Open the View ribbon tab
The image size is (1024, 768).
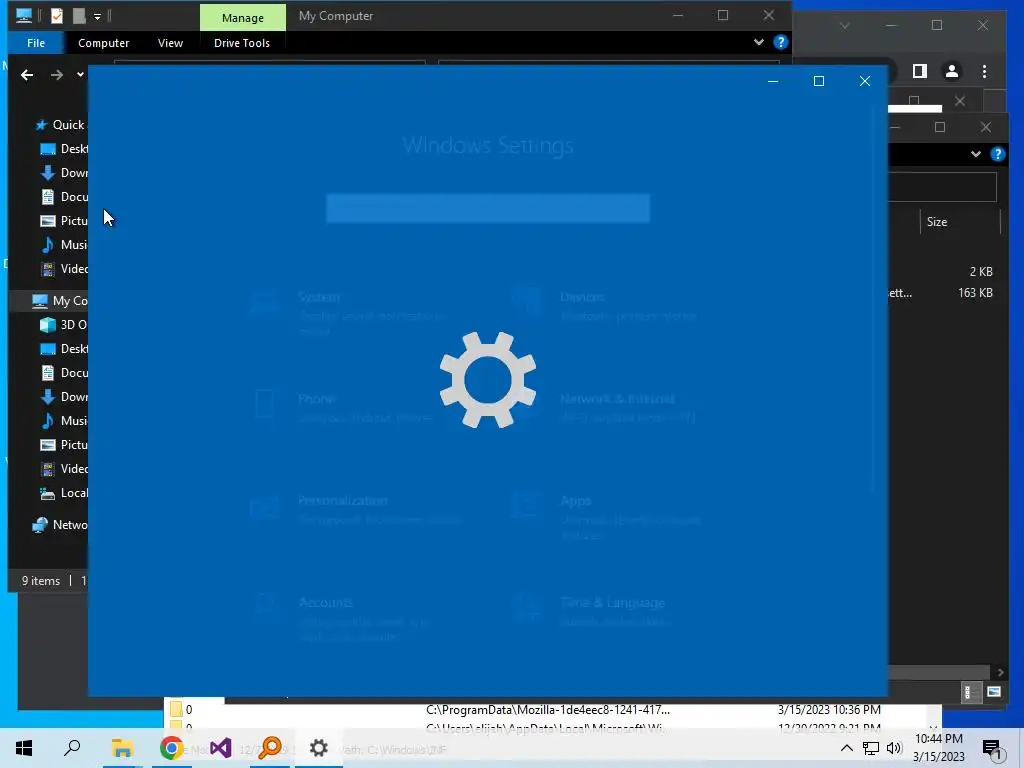(x=170, y=43)
